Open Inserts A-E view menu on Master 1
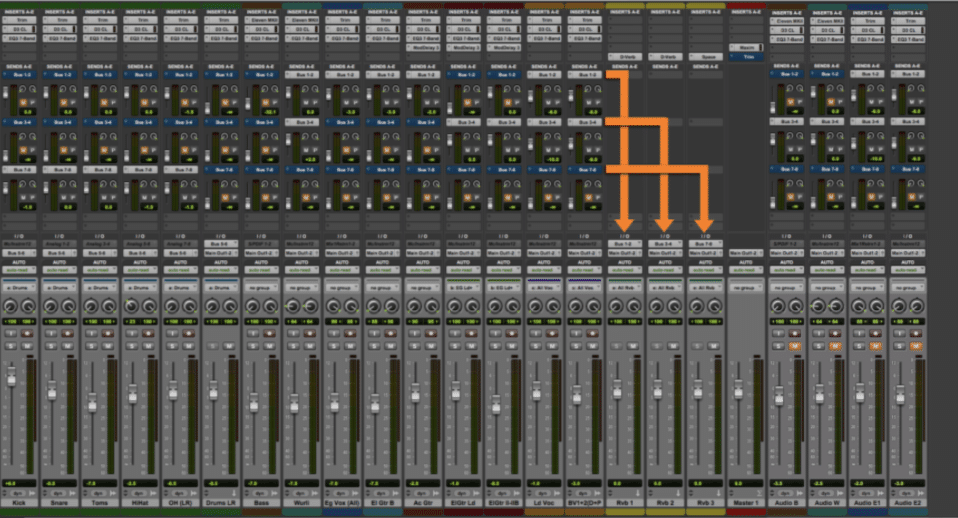This screenshot has height=518, width=958. pyautogui.click(x=745, y=12)
